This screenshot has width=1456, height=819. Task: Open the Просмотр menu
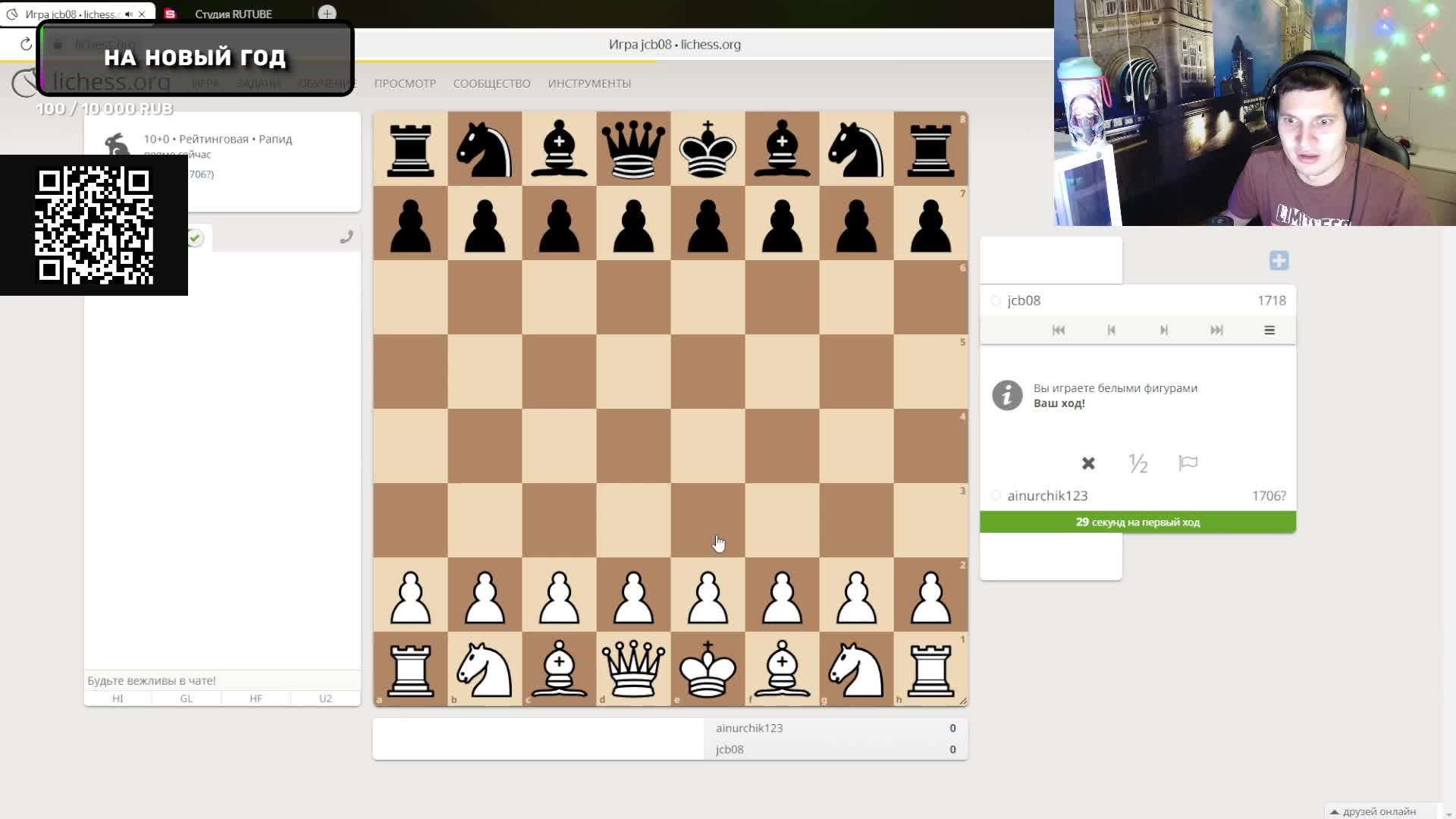[405, 83]
